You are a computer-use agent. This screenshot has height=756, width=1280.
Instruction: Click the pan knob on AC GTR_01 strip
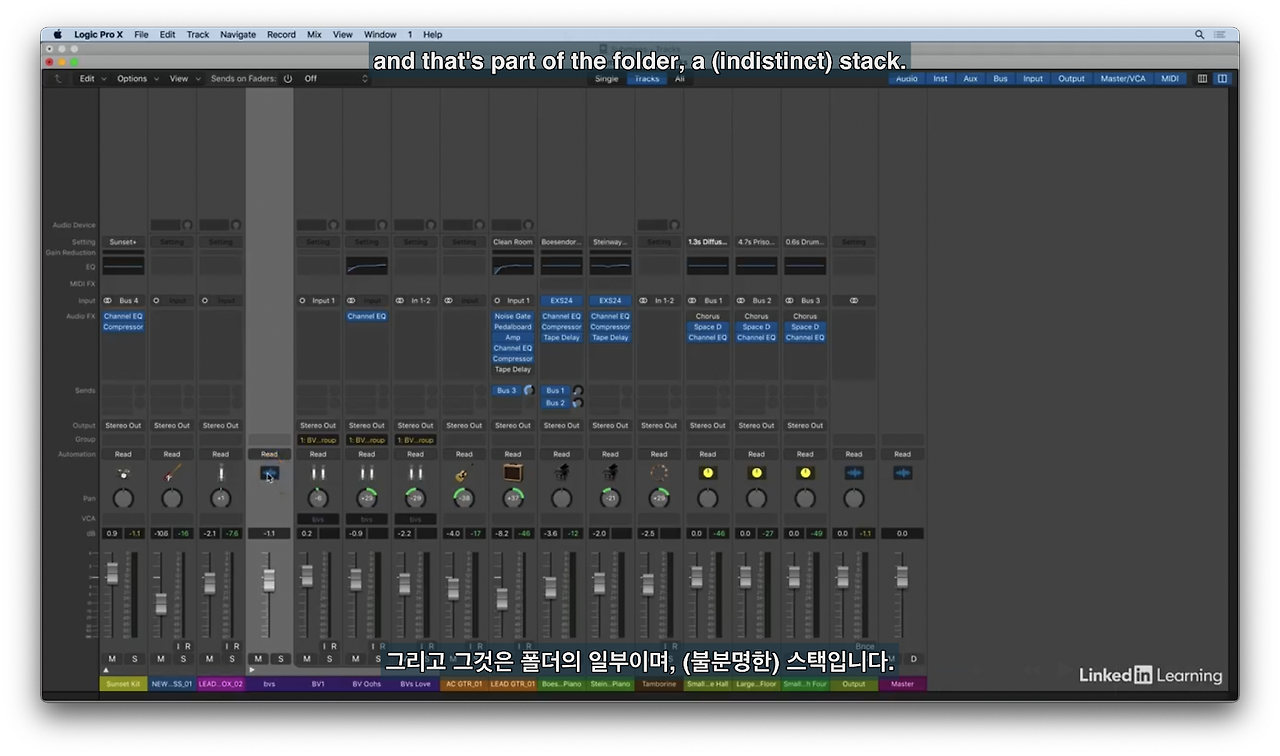(x=464, y=498)
